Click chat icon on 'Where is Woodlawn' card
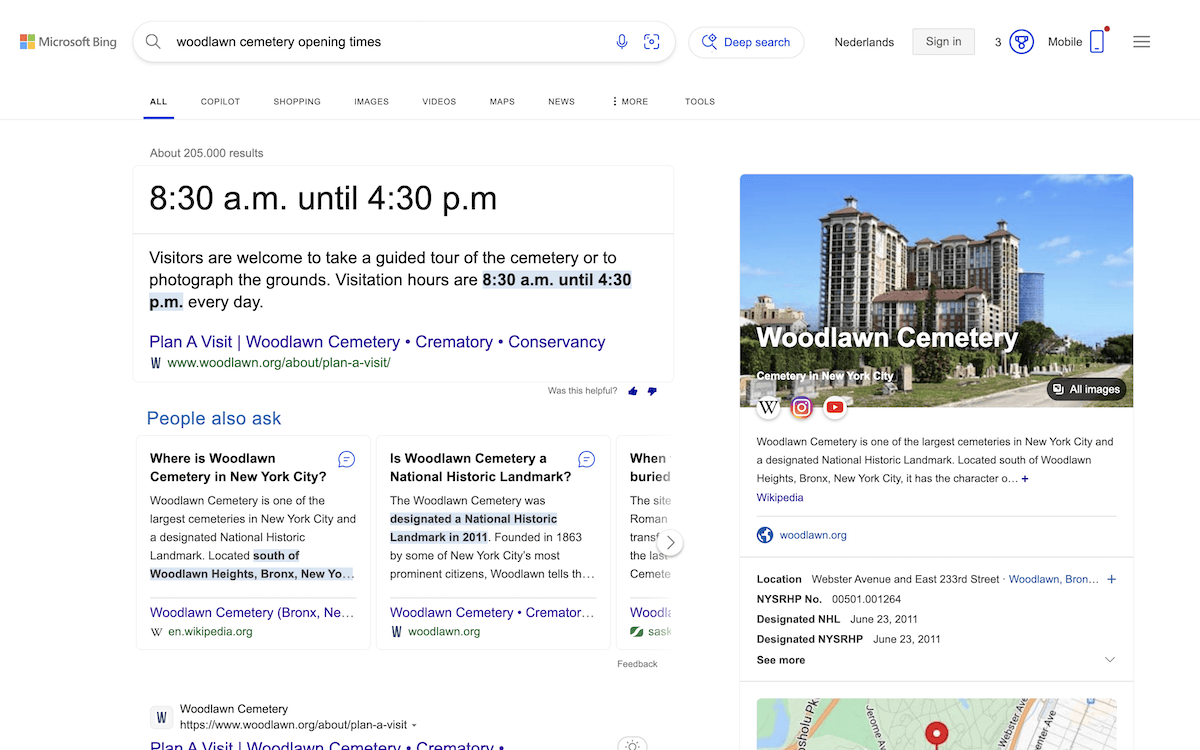 347,459
